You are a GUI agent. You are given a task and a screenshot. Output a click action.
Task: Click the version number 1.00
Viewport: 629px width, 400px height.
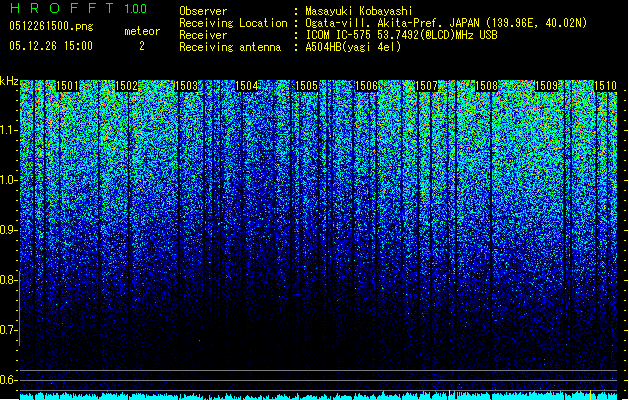(x=136, y=9)
